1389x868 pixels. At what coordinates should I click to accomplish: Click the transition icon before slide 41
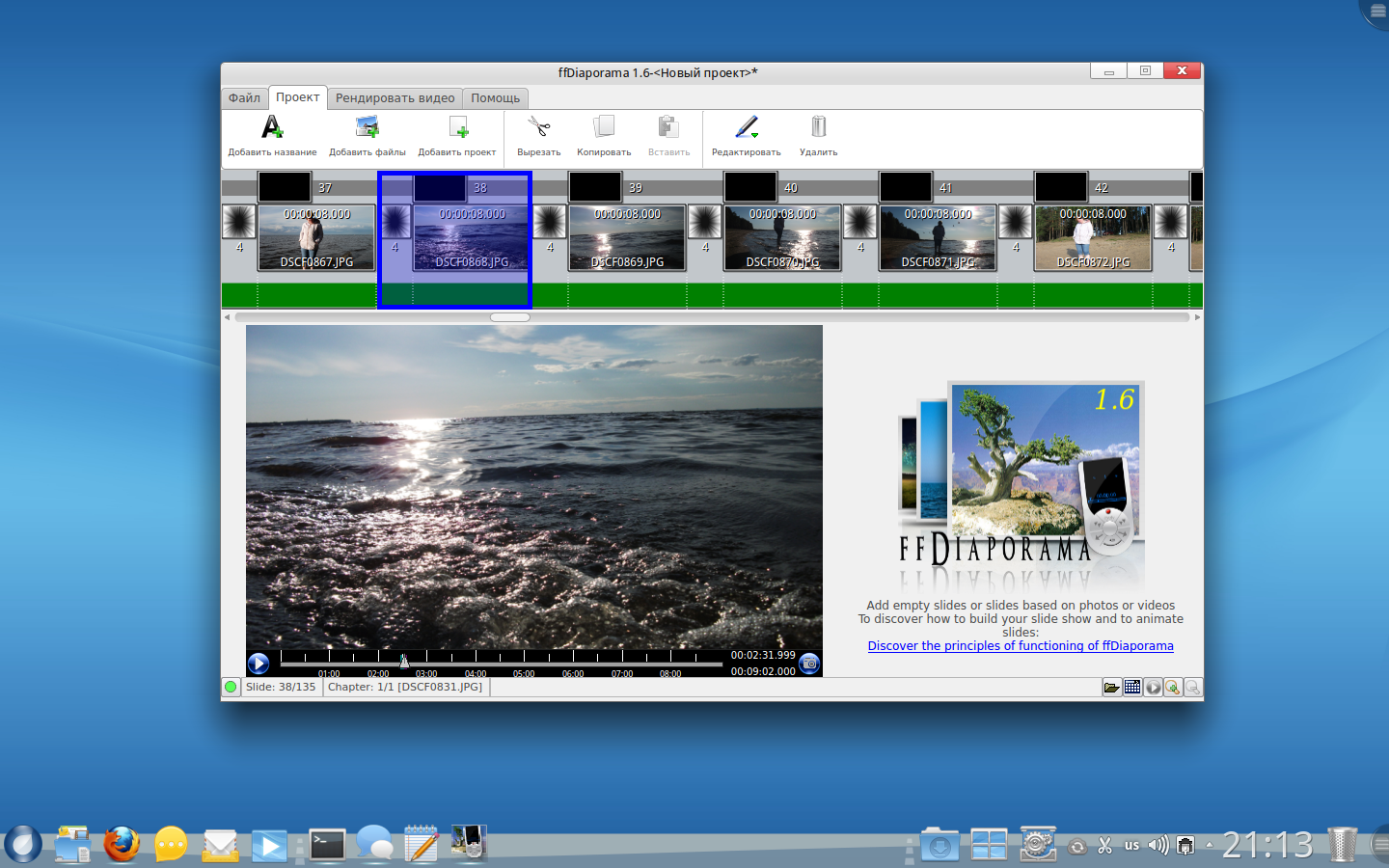coord(860,222)
